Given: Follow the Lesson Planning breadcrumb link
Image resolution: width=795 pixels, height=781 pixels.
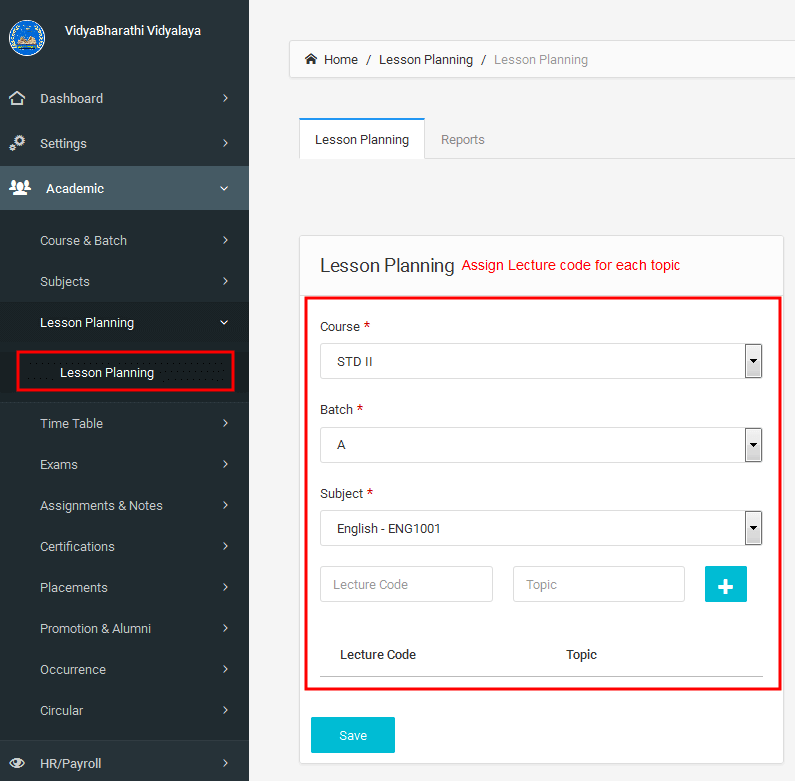Looking at the screenshot, I should pyautogui.click(x=425, y=59).
